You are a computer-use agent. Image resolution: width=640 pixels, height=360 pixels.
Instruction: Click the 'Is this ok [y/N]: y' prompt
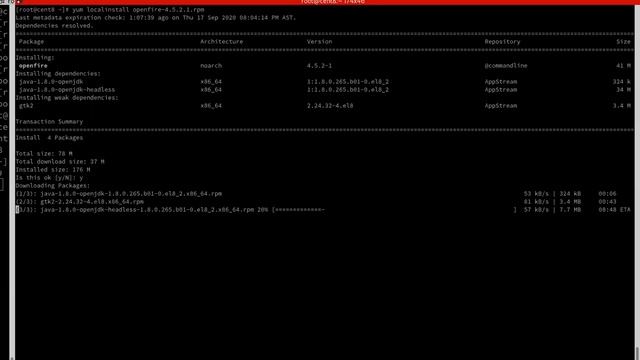coord(49,178)
